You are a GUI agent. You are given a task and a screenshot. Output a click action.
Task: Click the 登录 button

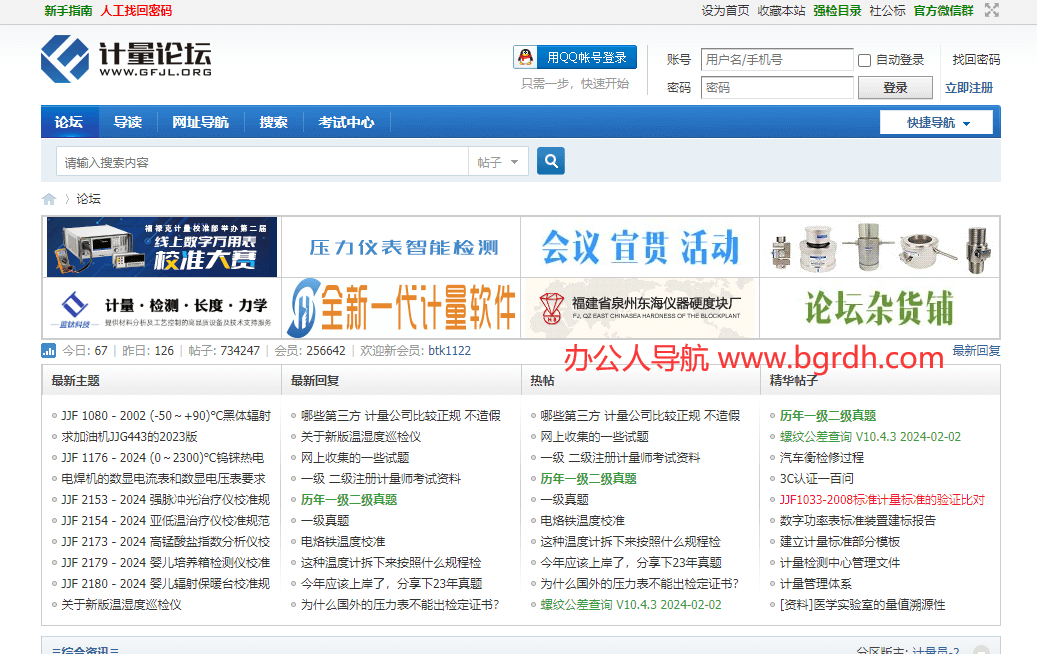pos(894,87)
